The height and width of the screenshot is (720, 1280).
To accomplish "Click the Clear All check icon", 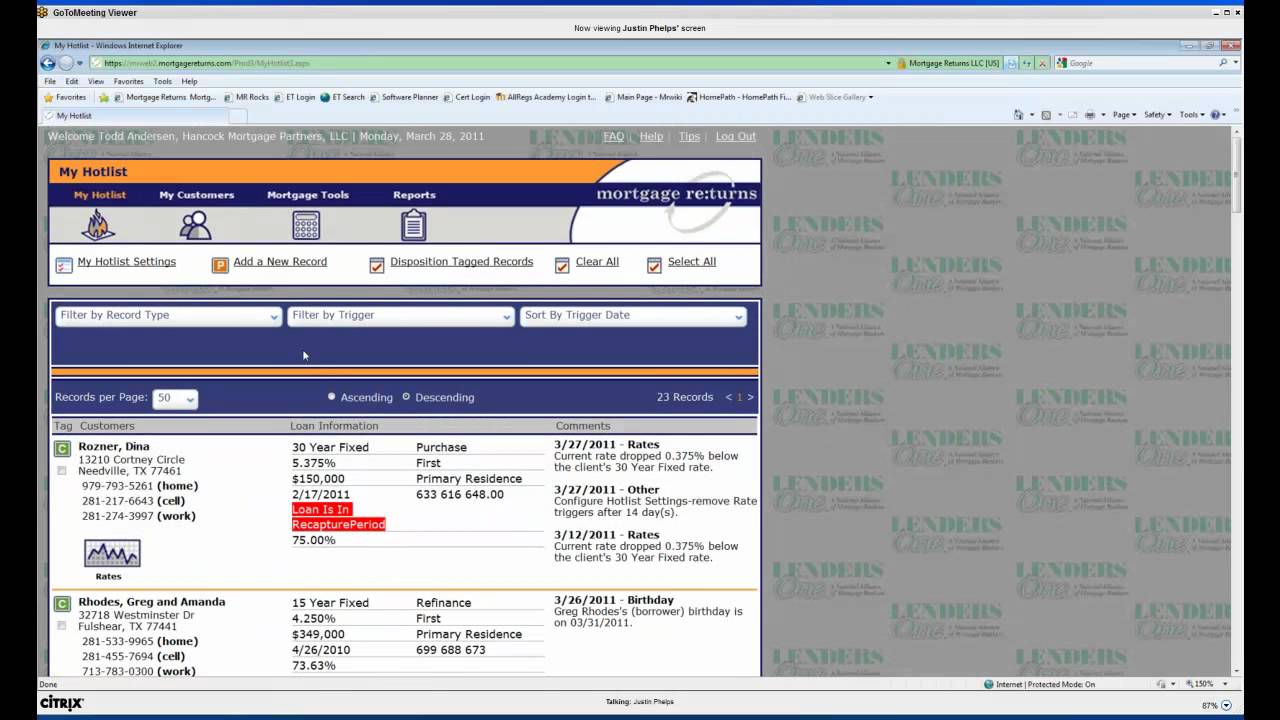I will coord(562,265).
